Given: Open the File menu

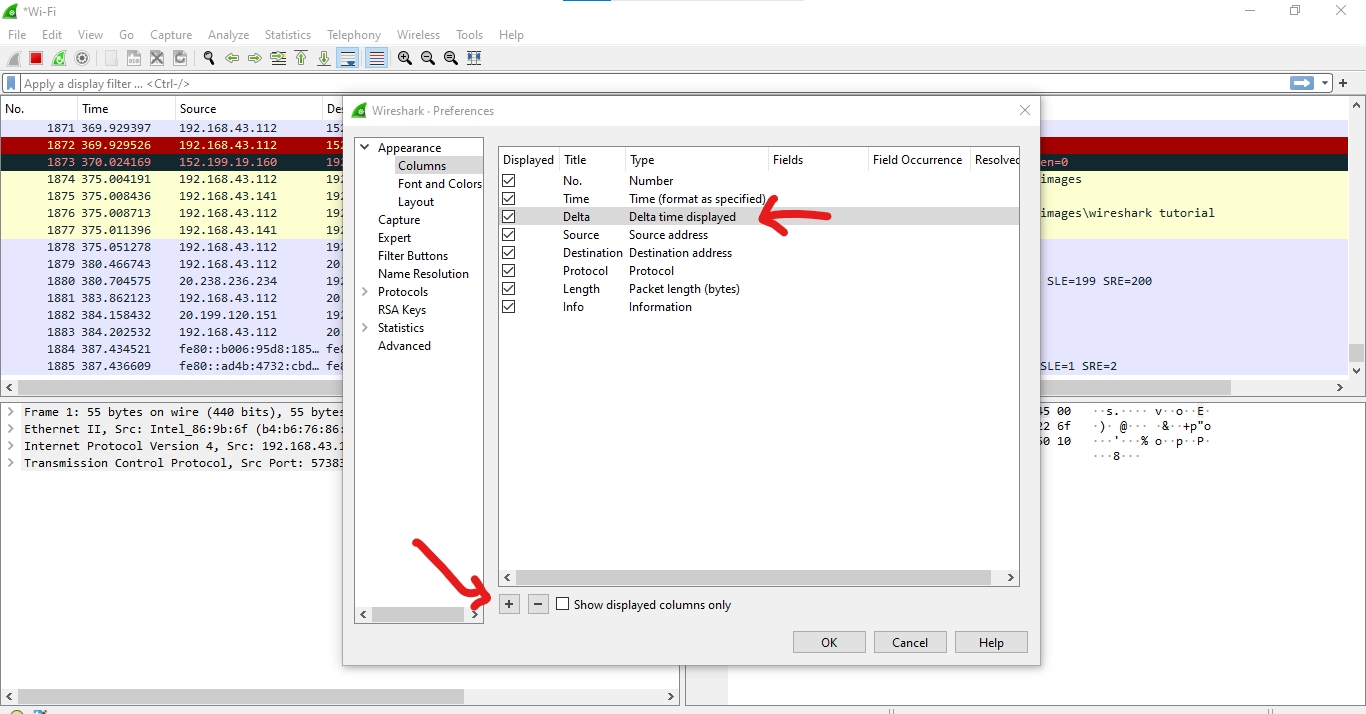Looking at the screenshot, I should point(17,34).
